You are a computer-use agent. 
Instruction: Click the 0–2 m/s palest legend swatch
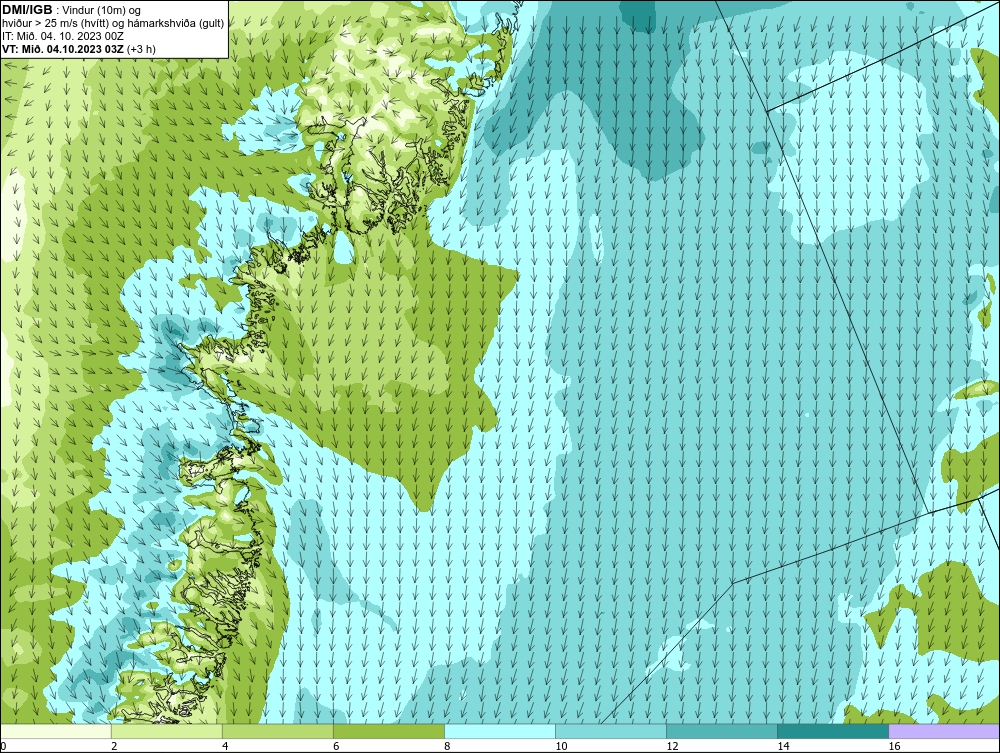pyautogui.click(x=56, y=731)
